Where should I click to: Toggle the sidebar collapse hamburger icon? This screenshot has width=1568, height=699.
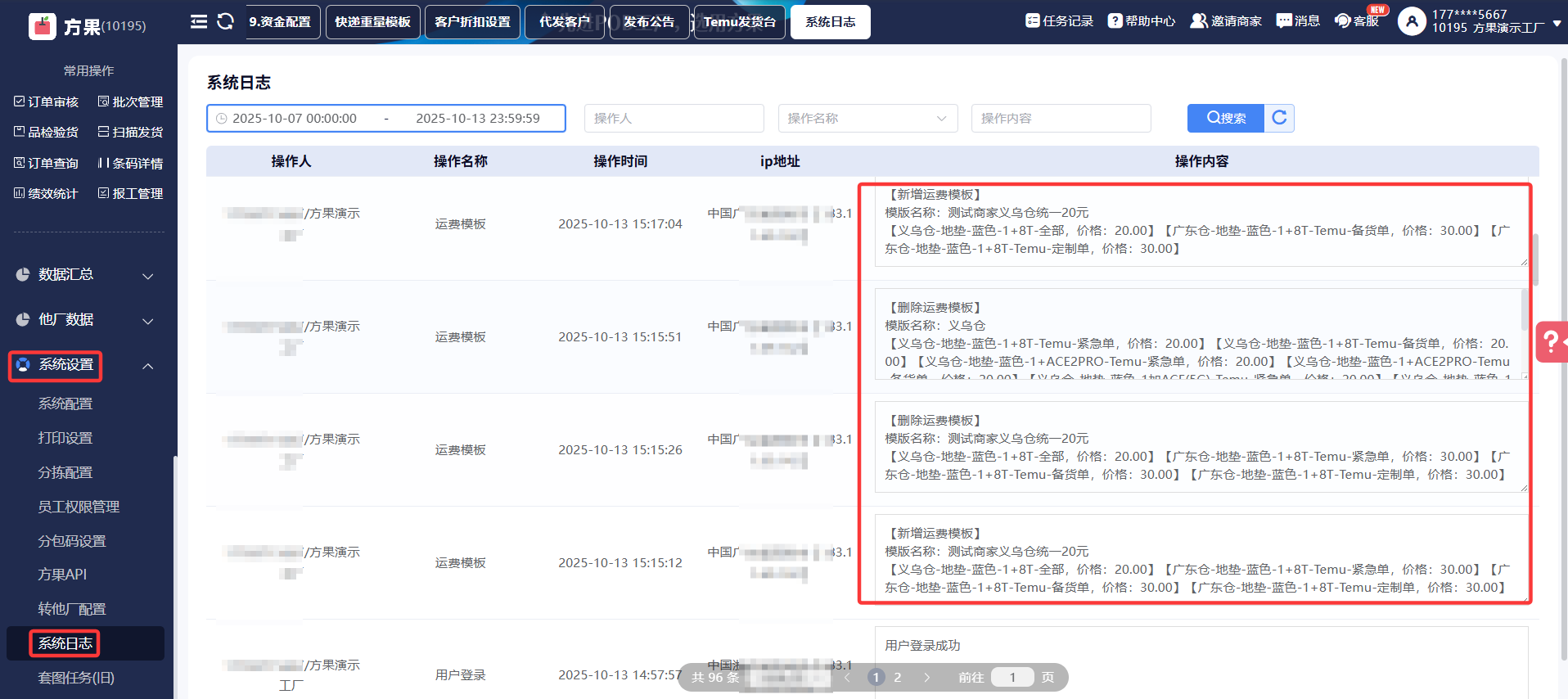tap(199, 22)
